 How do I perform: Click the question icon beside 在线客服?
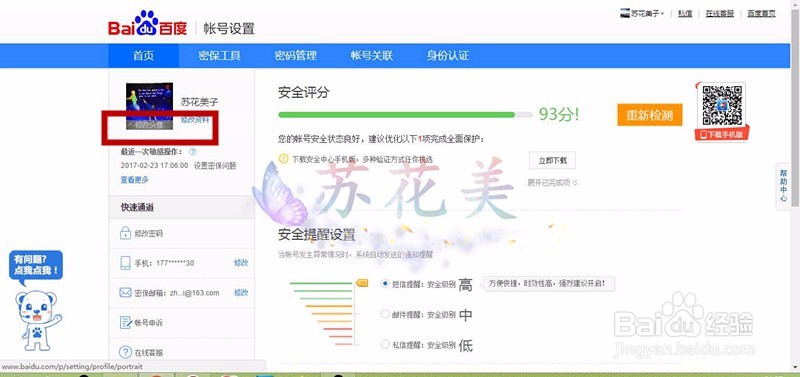click(125, 352)
